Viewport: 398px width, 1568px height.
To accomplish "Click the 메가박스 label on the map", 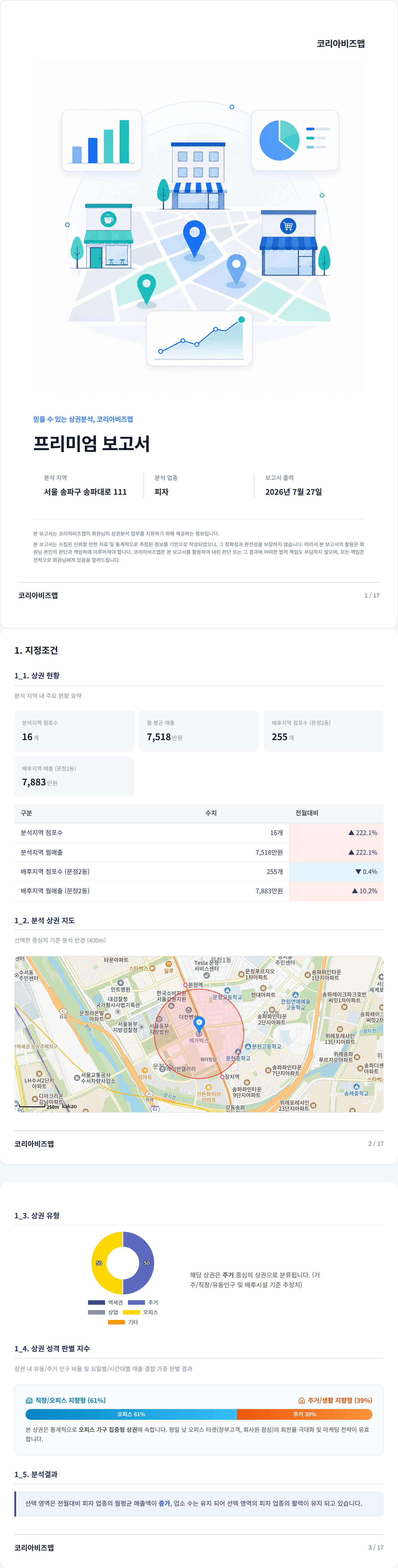I will 199,1040.
